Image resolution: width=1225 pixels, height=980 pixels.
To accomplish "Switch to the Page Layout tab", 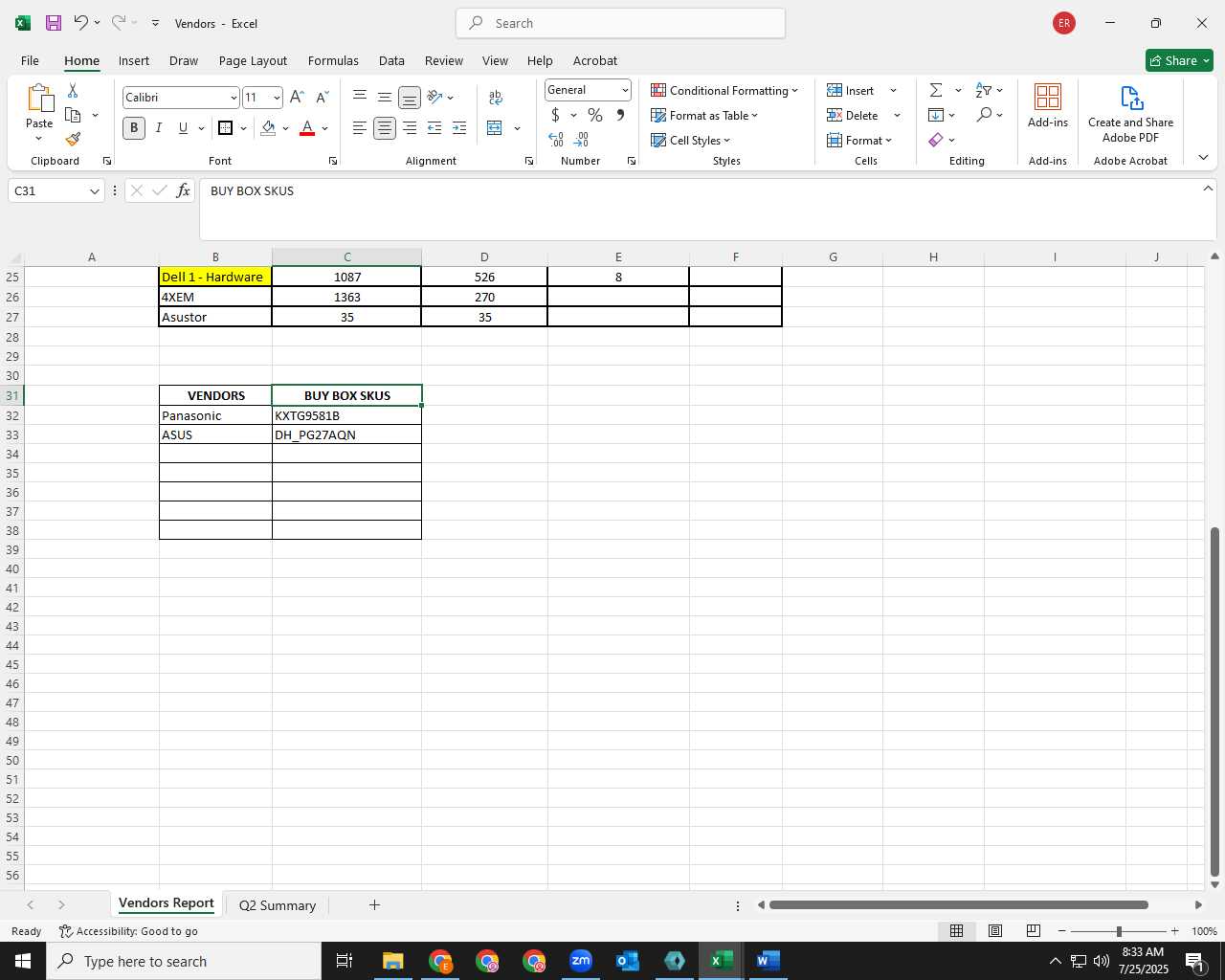I will click(x=253, y=60).
